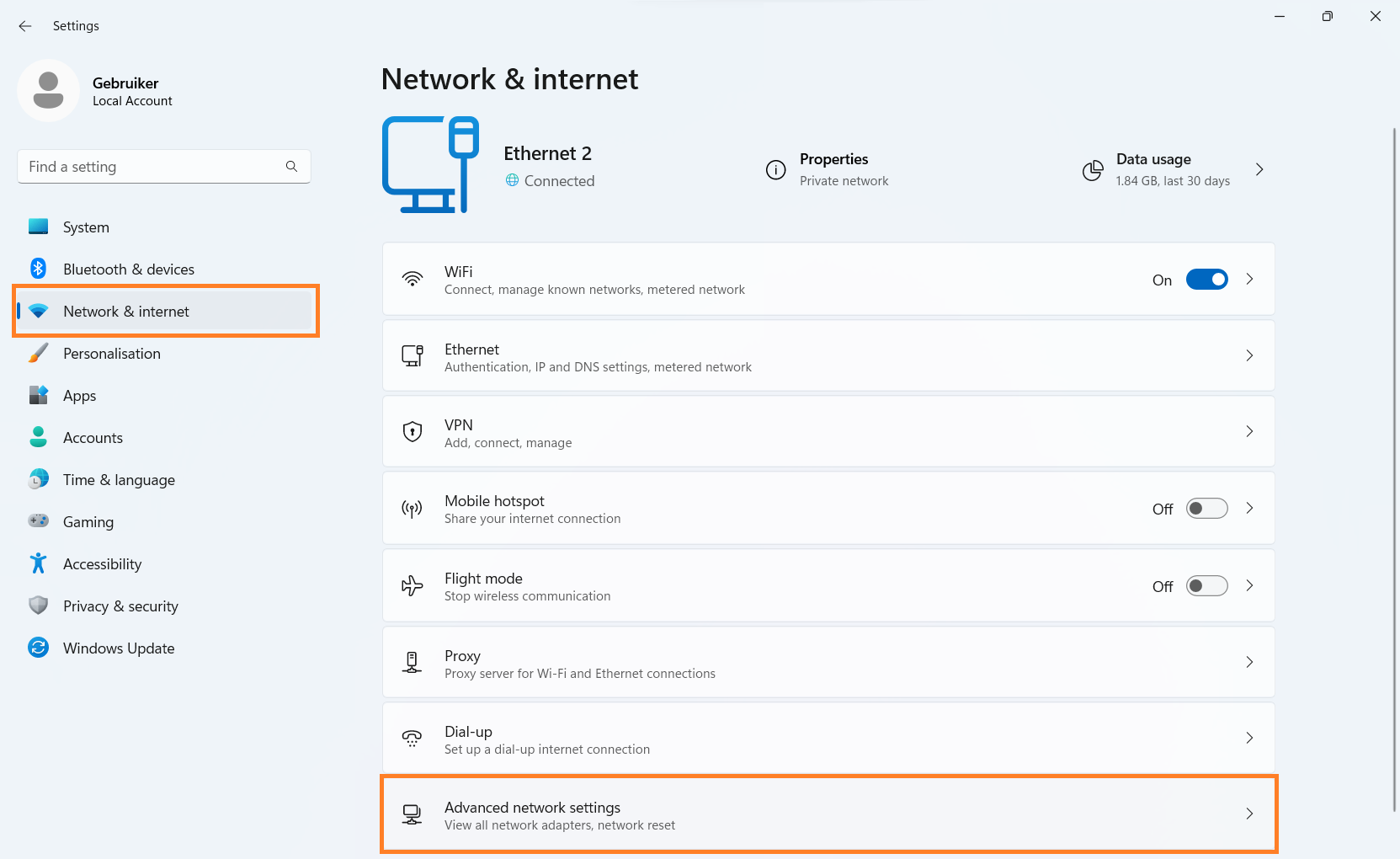Open Accessibility settings label
This screenshot has height=859, width=1400.
[103, 564]
